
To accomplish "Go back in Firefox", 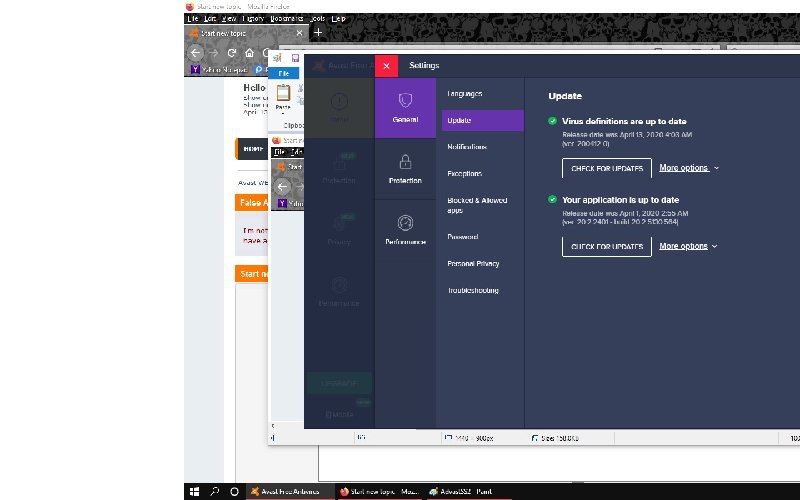I will (x=195, y=53).
